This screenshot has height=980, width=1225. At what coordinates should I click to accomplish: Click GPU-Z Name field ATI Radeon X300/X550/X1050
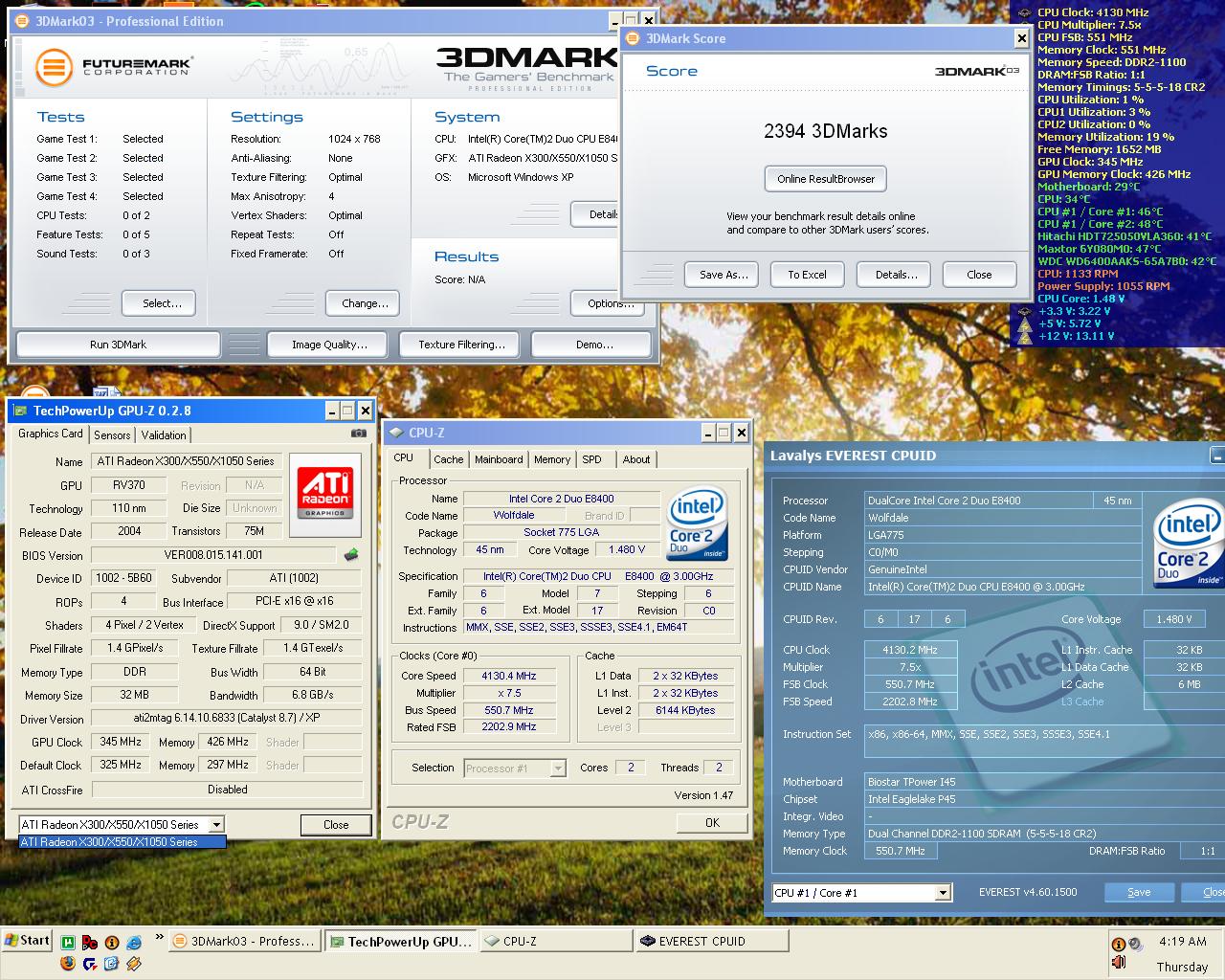tap(186, 461)
